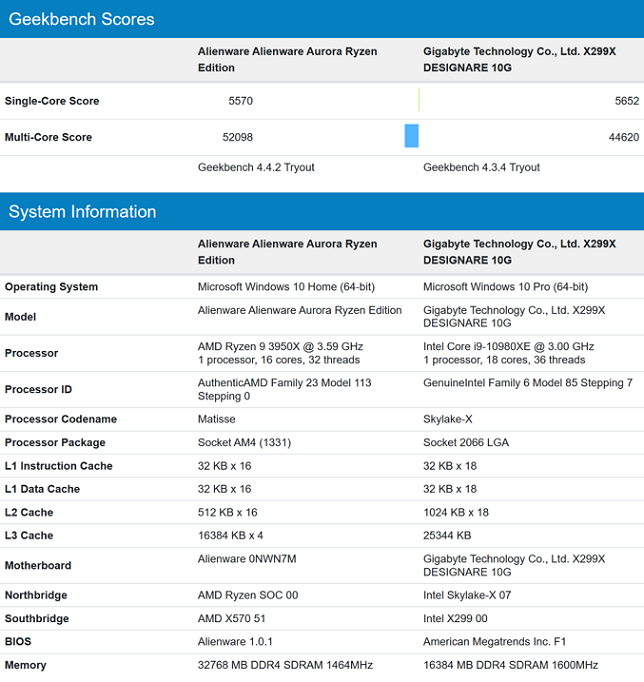This screenshot has height=682, width=644.
Task: Select the Processor Package row label
Action: pos(55,442)
